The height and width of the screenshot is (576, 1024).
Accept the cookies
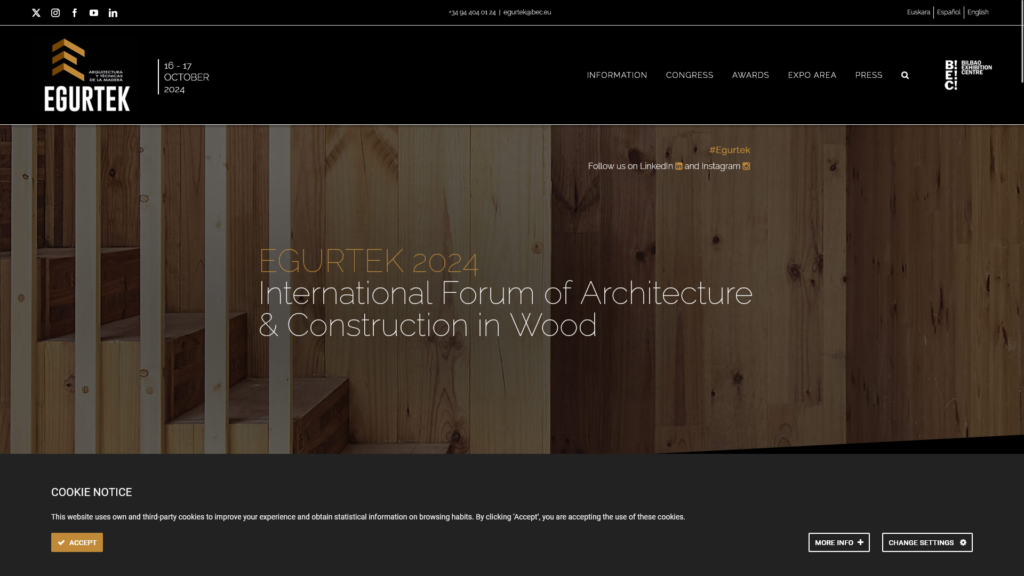(x=77, y=543)
